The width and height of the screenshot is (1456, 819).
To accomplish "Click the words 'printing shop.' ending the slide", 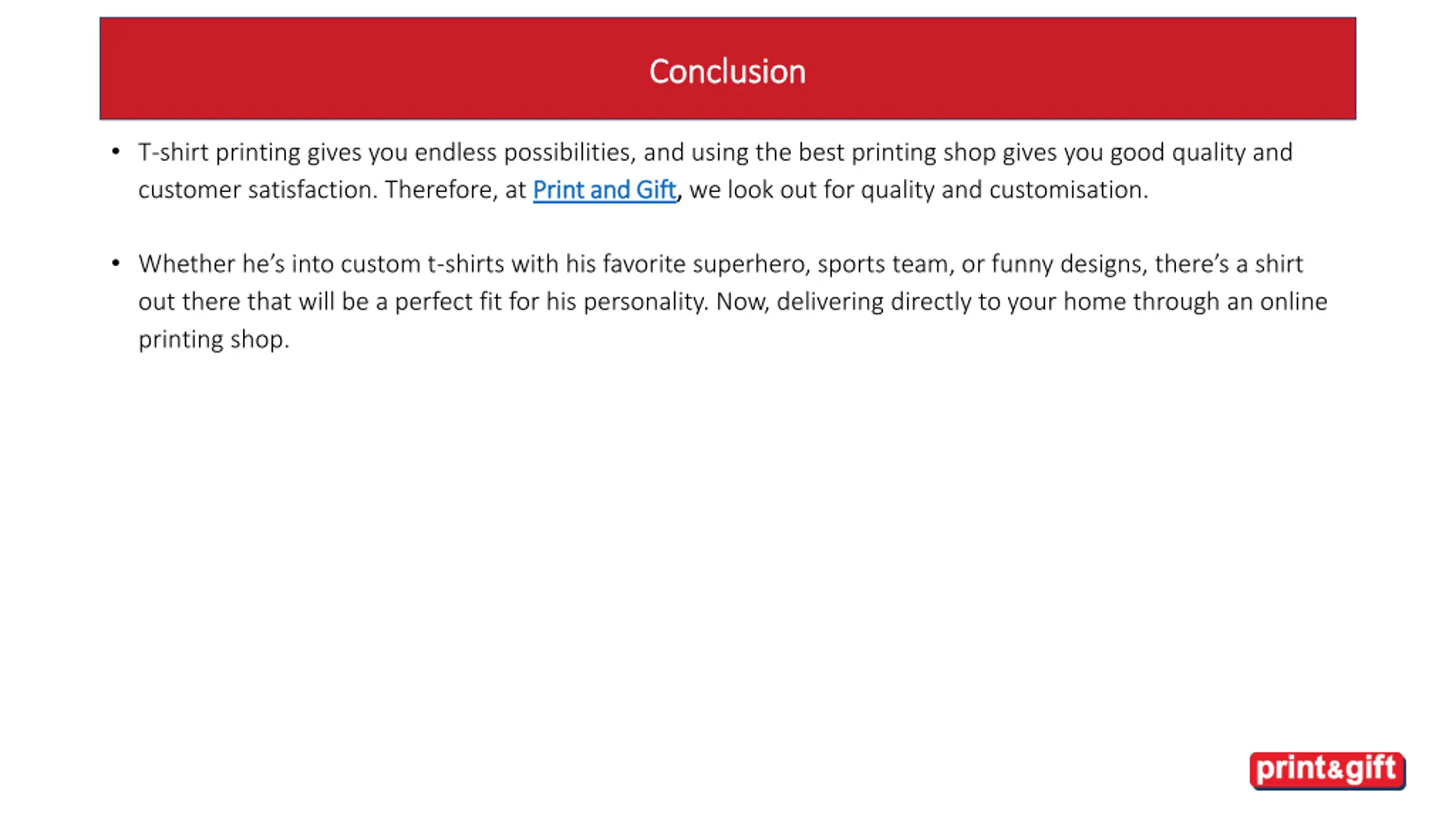I will coord(214,340).
